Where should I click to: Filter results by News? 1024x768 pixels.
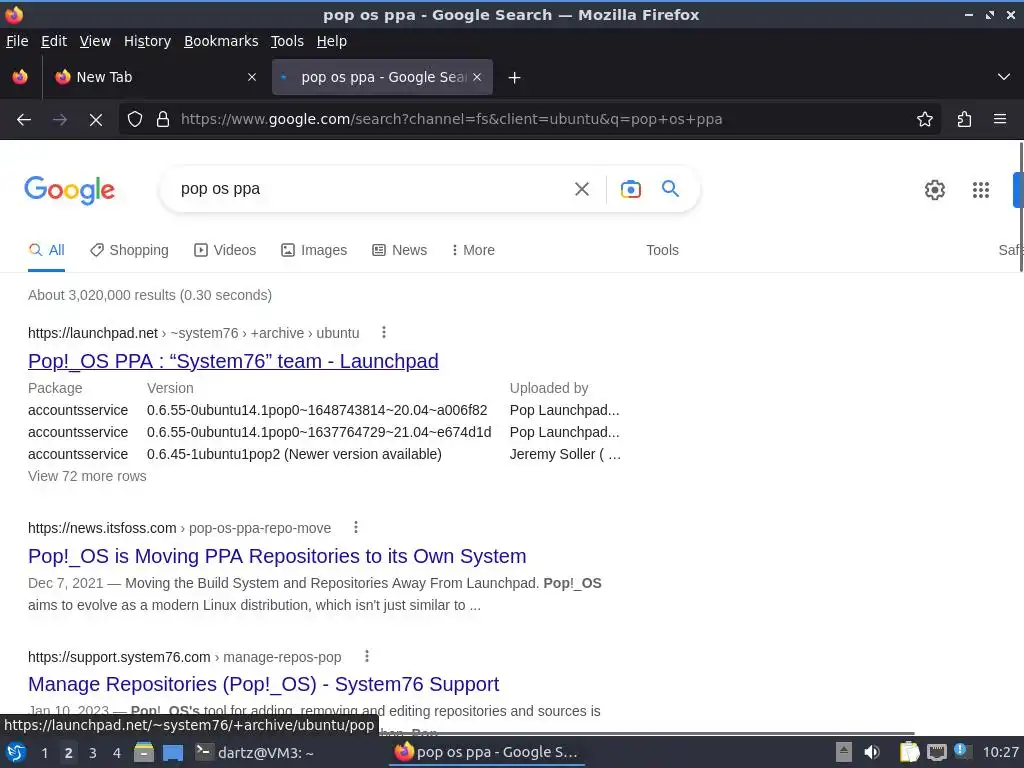pyautogui.click(x=400, y=250)
